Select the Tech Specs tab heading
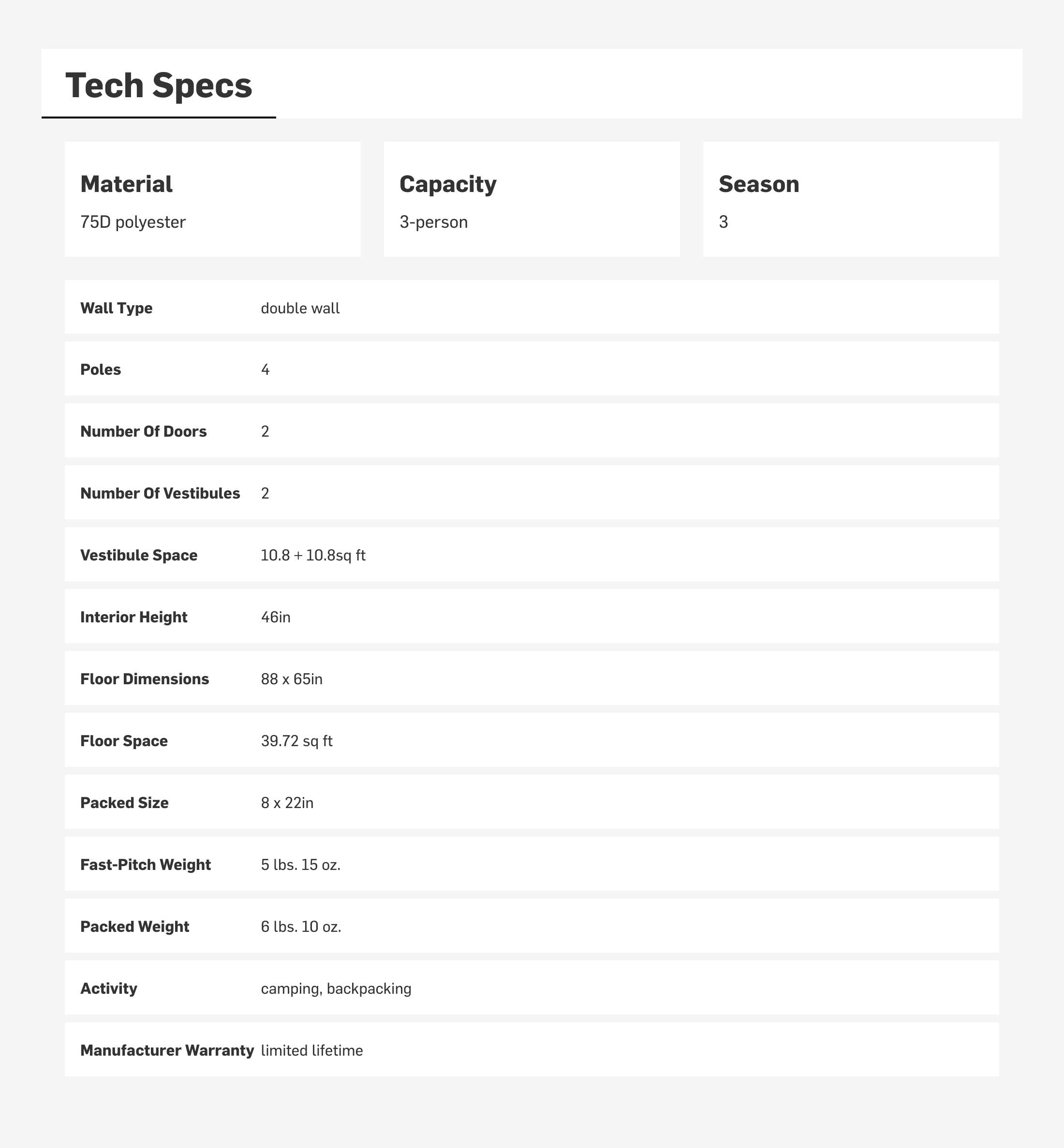 tap(158, 85)
